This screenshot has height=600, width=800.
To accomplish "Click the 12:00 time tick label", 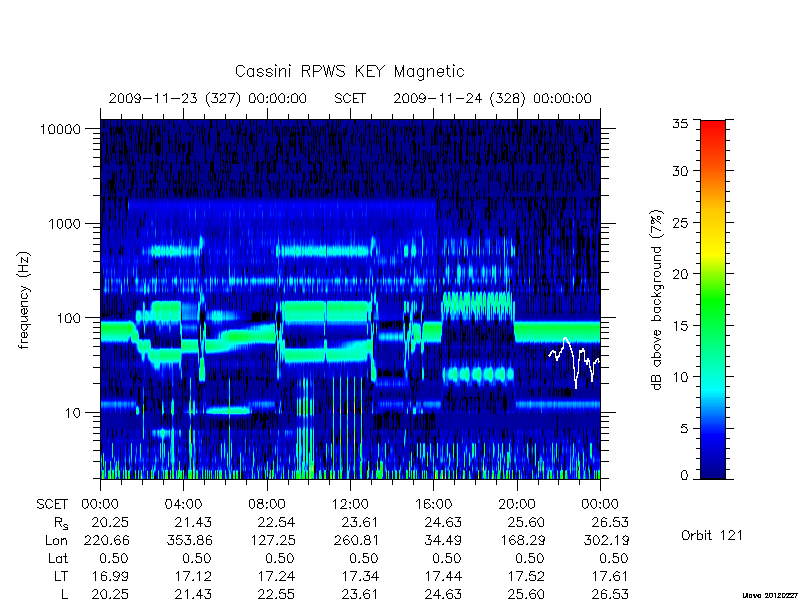I will (350, 504).
